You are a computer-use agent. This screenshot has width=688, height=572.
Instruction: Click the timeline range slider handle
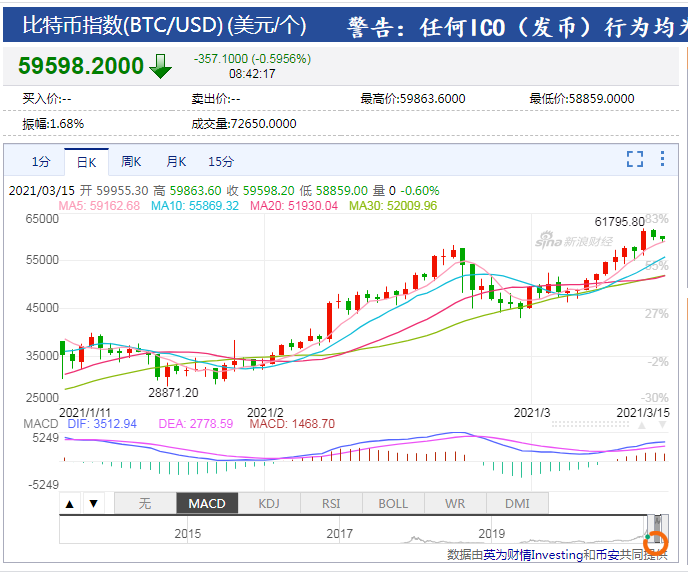pos(657,529)
